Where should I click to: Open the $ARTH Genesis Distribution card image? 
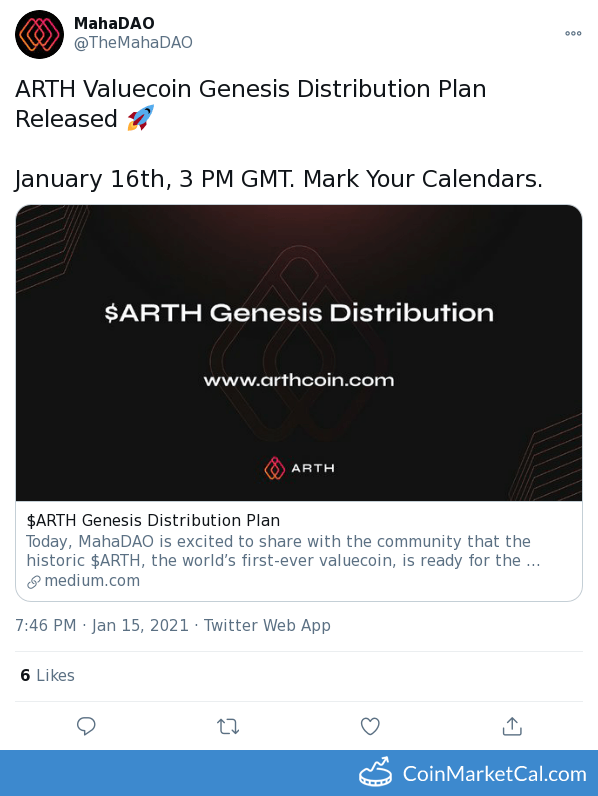299,353
